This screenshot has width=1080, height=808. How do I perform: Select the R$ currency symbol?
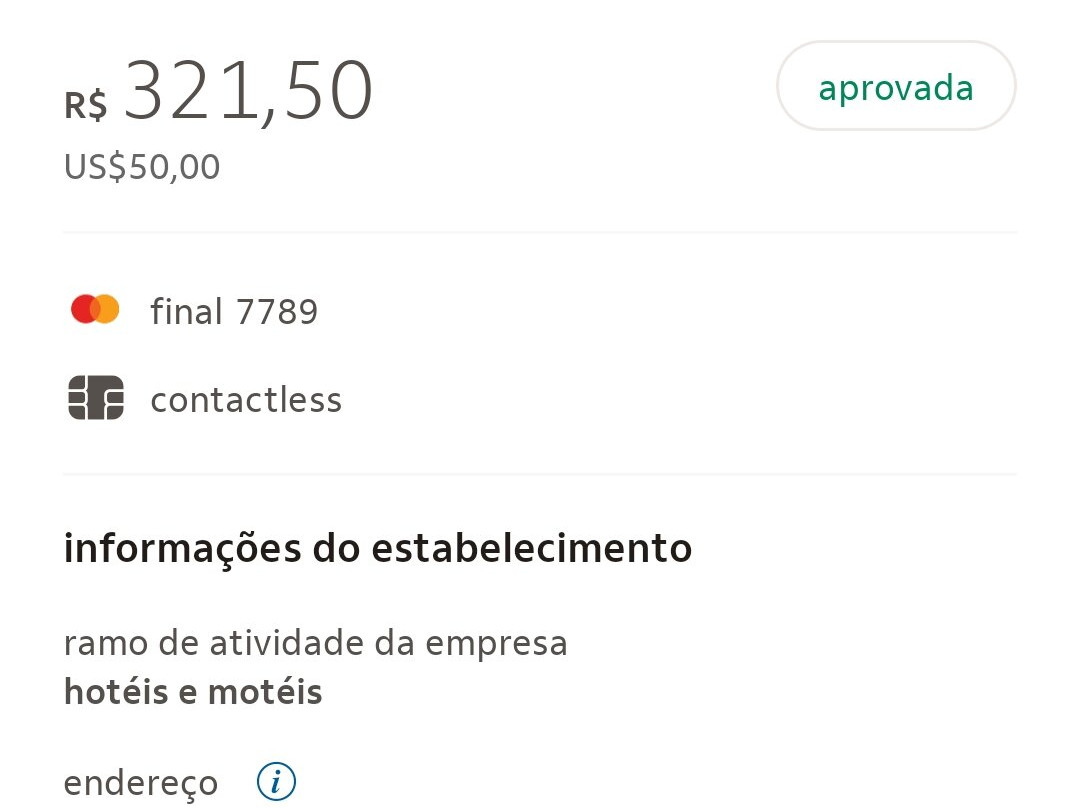86,104
